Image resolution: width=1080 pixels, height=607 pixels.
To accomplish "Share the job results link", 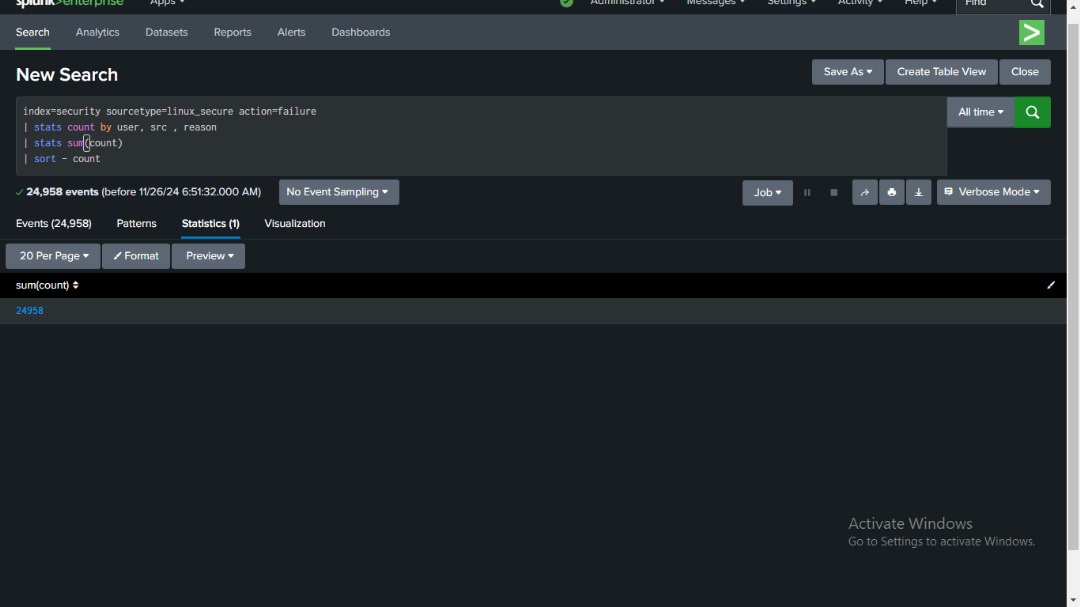I will pyautogui.click(x=864, y=192).
